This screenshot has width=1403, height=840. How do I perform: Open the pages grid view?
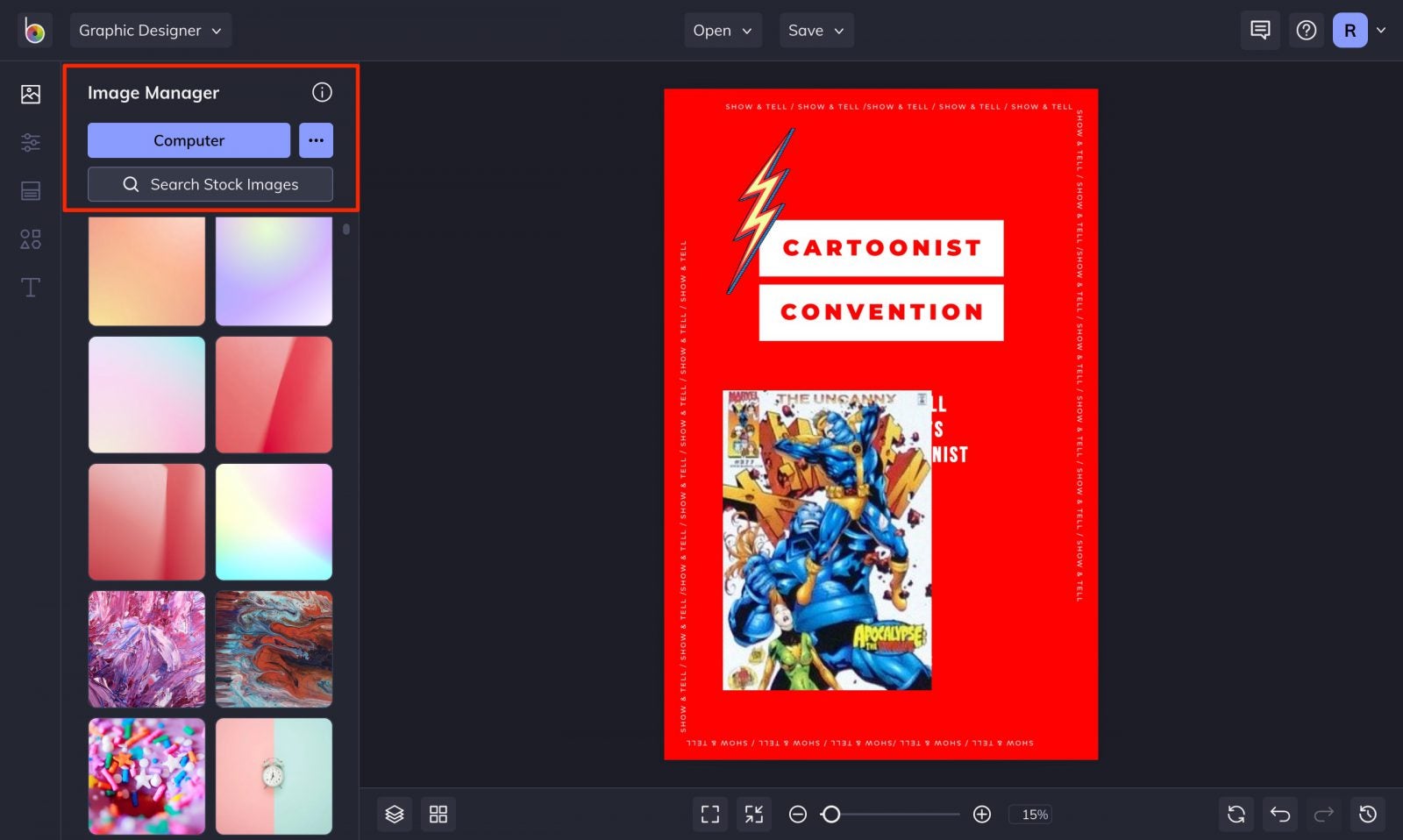(x=438, y=814)
